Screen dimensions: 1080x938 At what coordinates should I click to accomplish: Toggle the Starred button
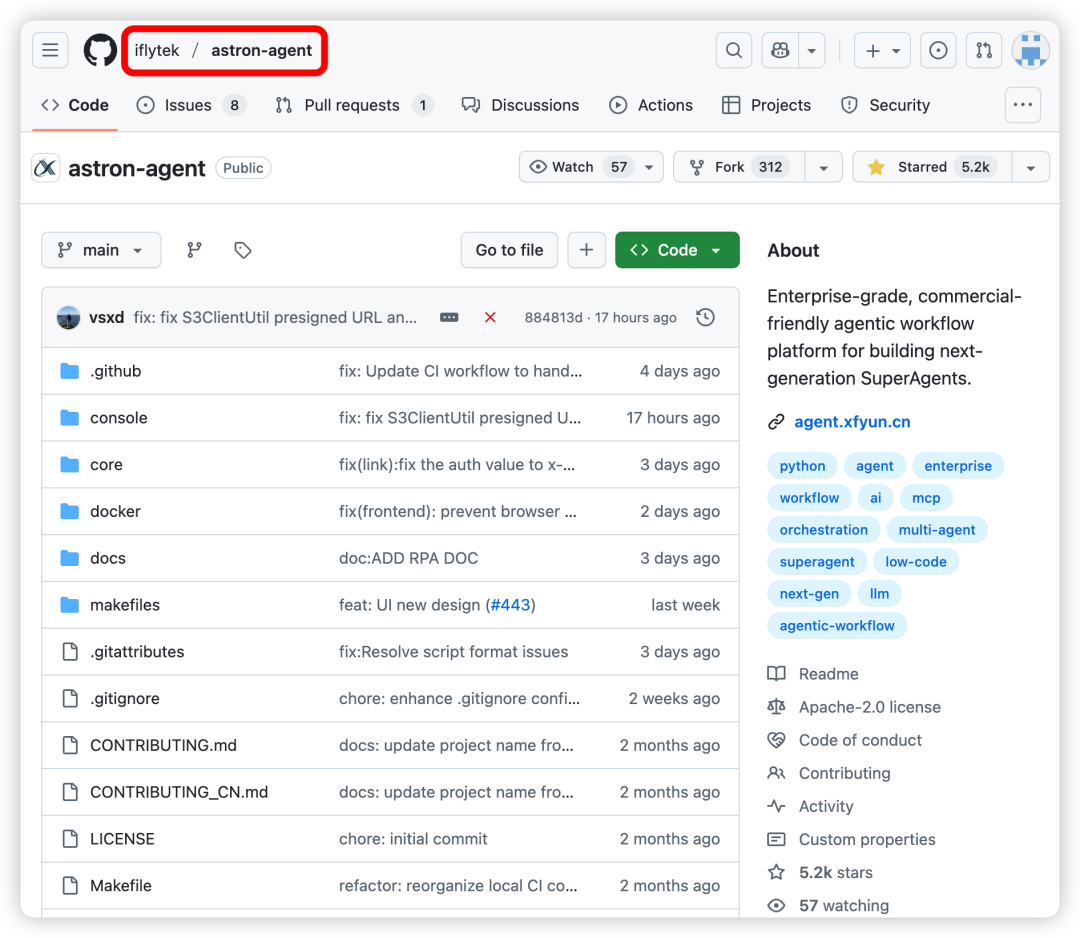[x=932, y=167]
